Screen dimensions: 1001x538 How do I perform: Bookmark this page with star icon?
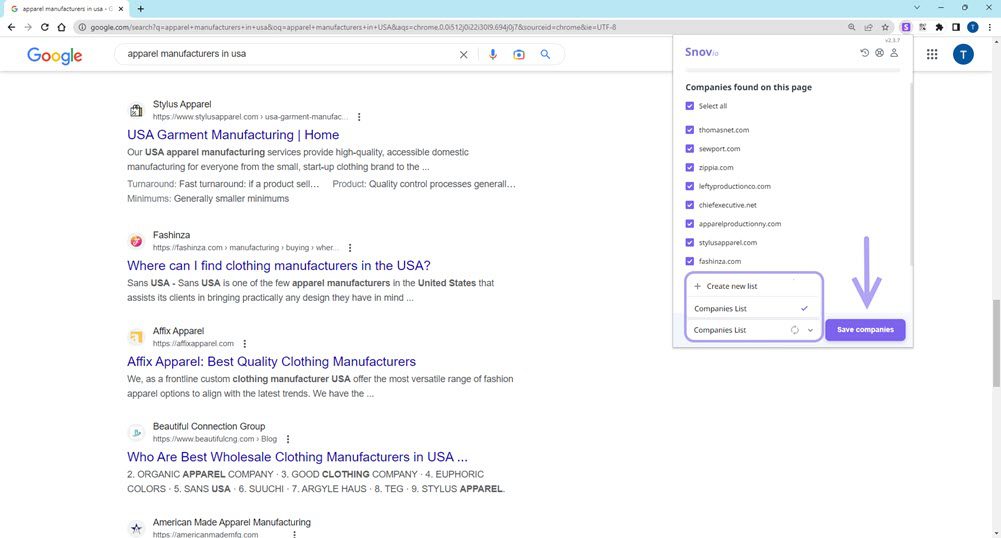pos(885,27)
